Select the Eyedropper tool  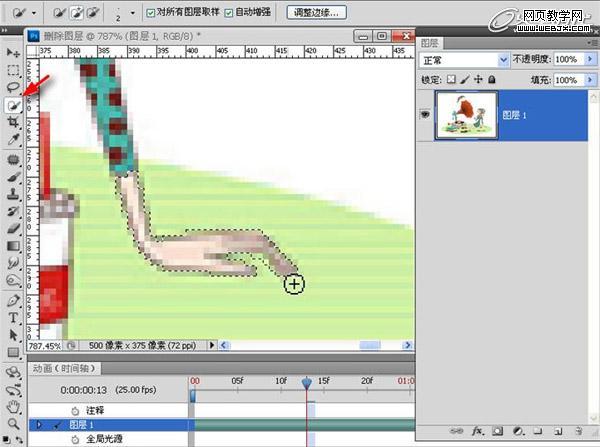click(x=13, y=139)
